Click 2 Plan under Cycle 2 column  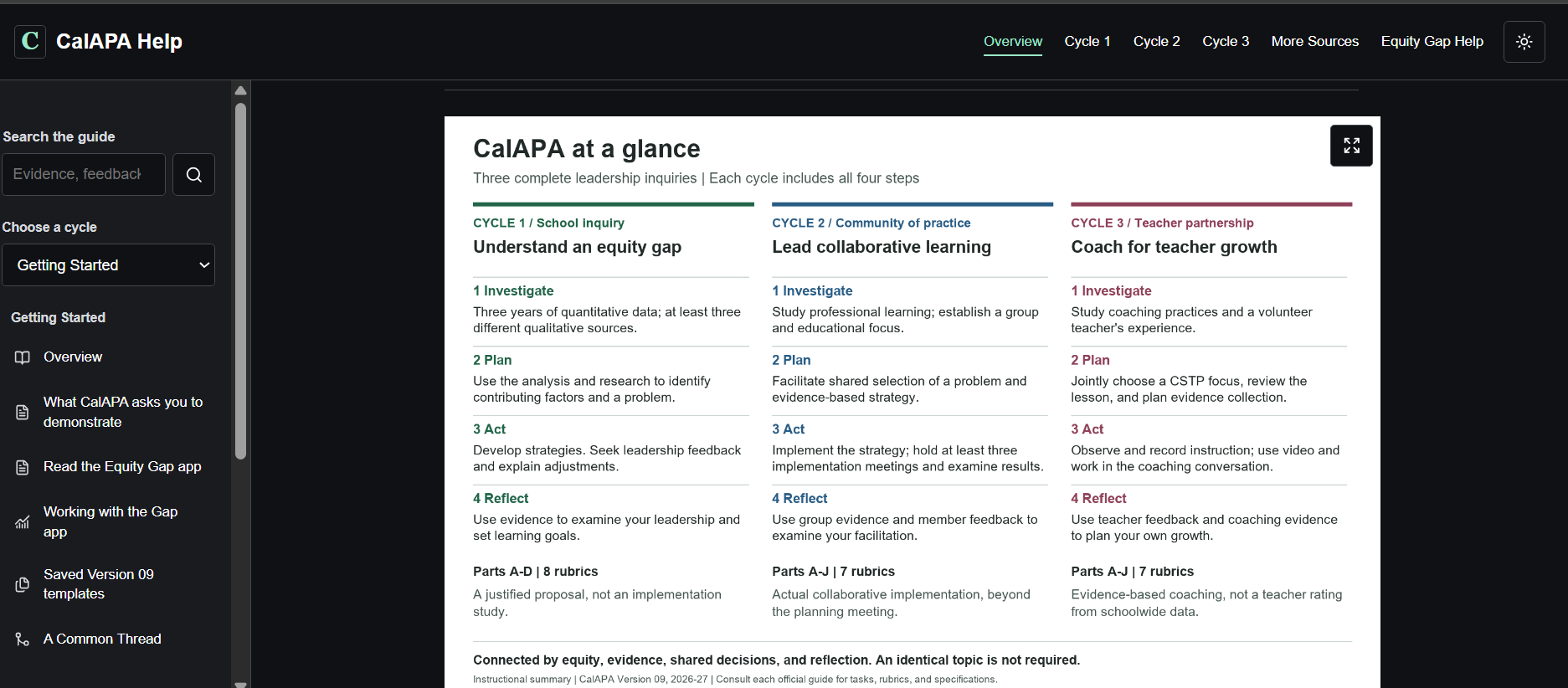coord(791,360)
